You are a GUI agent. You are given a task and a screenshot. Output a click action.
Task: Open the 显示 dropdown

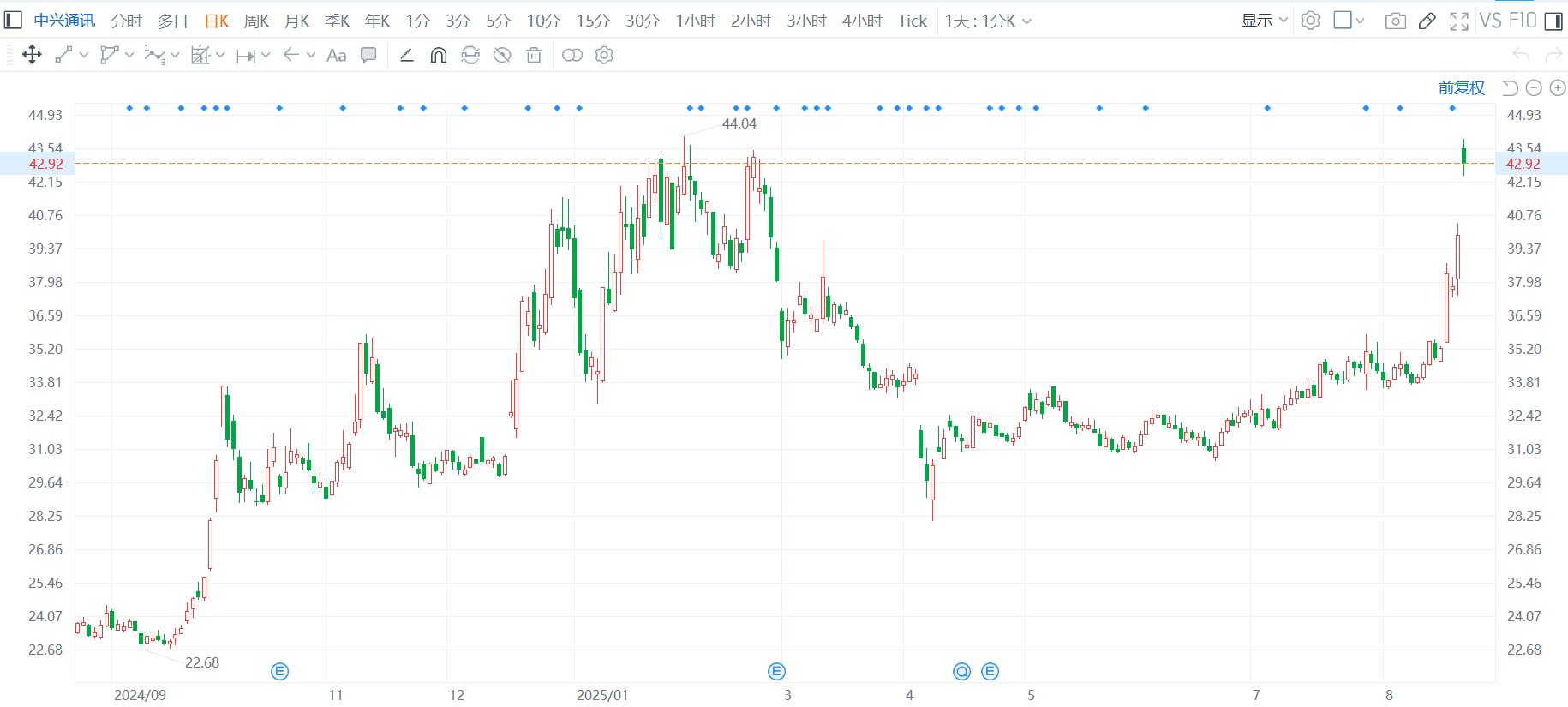[1265, 21]
